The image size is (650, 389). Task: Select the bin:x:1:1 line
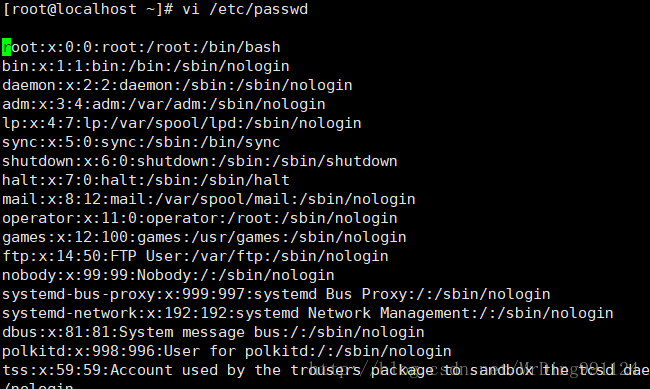[x=146, y=66]
